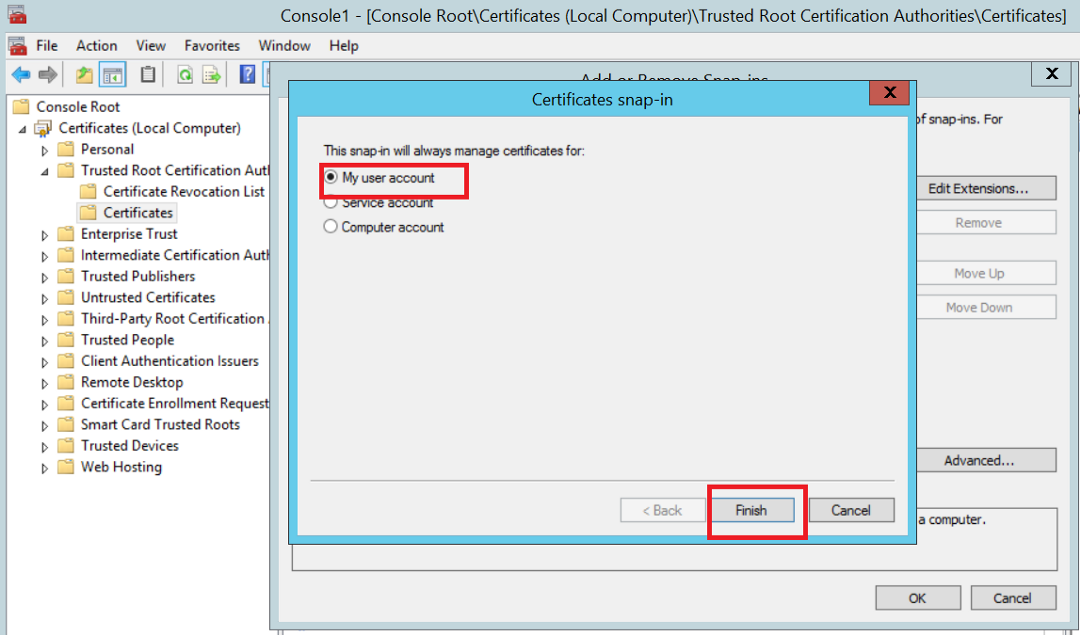Expand the Personal certificate store
The width and height of the screenshot is (1080, 635).
(x=45, y=150)
